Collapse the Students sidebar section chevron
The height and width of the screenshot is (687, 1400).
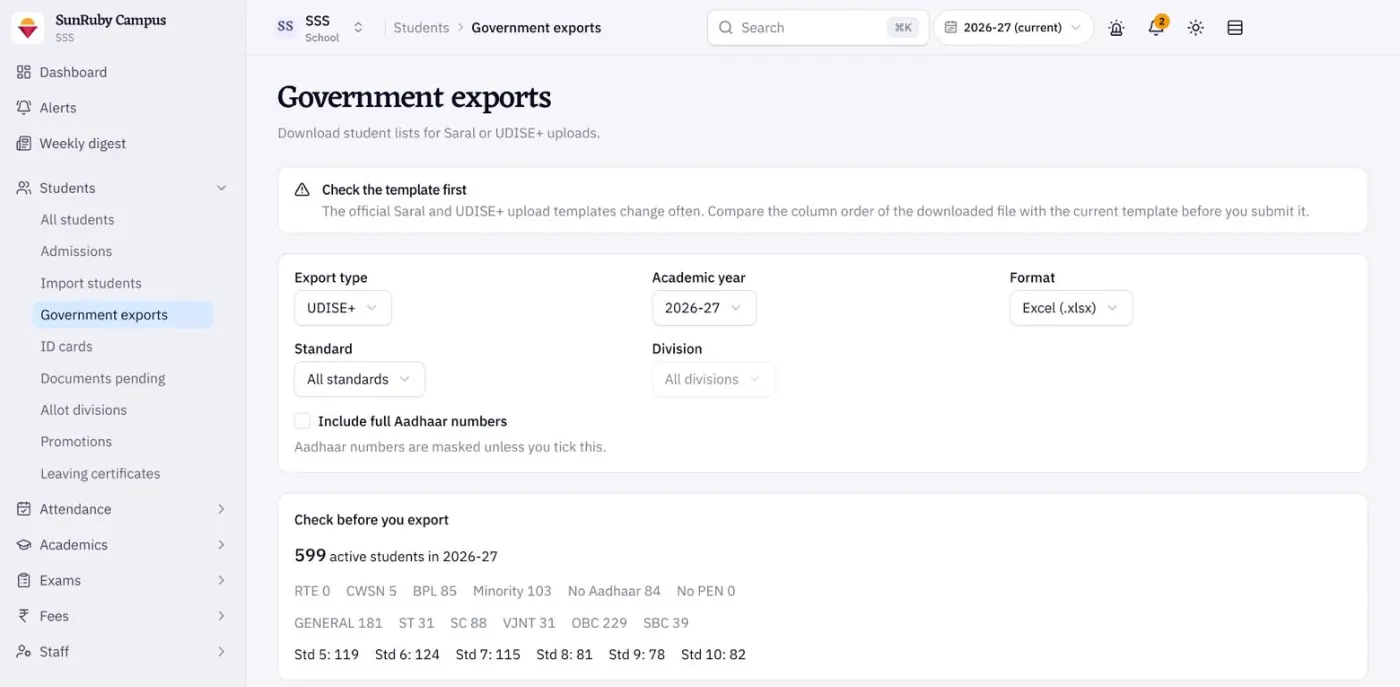tap(222, 188)
